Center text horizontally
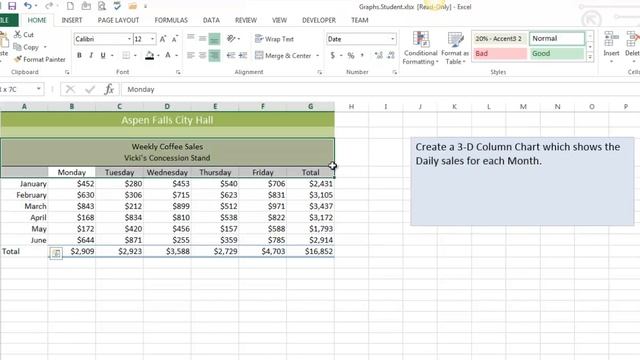The height and width of the screenshot is (360, 640). (202, 55)
